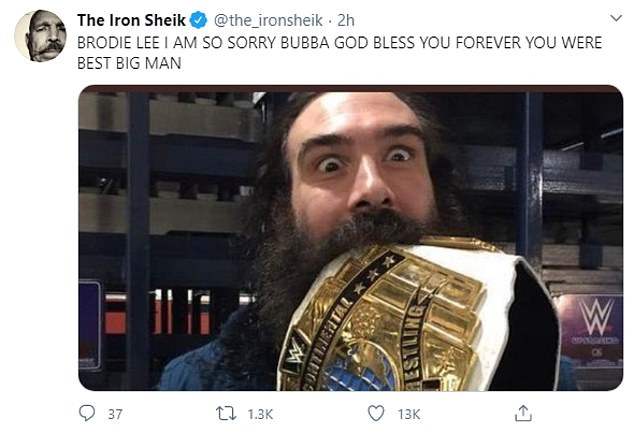This screenshot has height=434, width=634.
Task: Open the share tweet icon
Action: pyautogui.click(x=523, y=413)
